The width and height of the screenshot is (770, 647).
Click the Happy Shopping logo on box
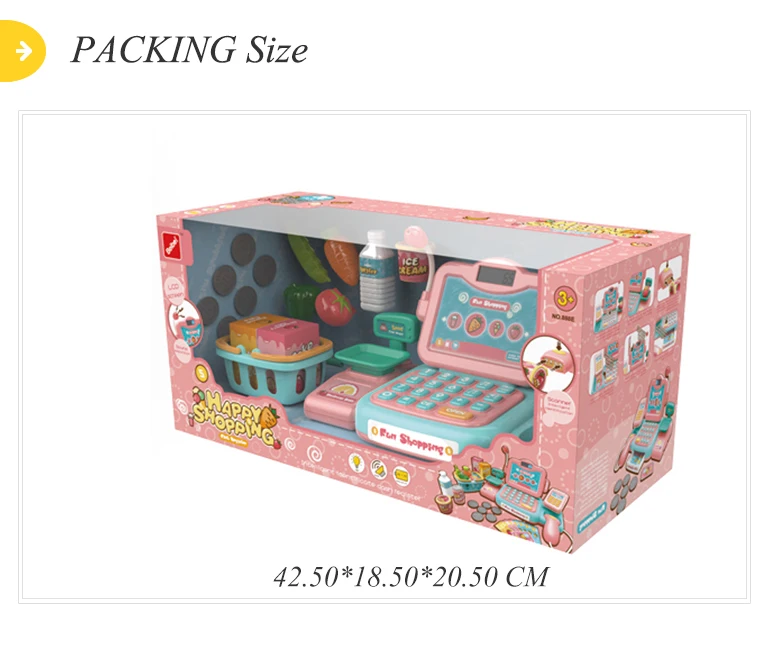point(235,418)
